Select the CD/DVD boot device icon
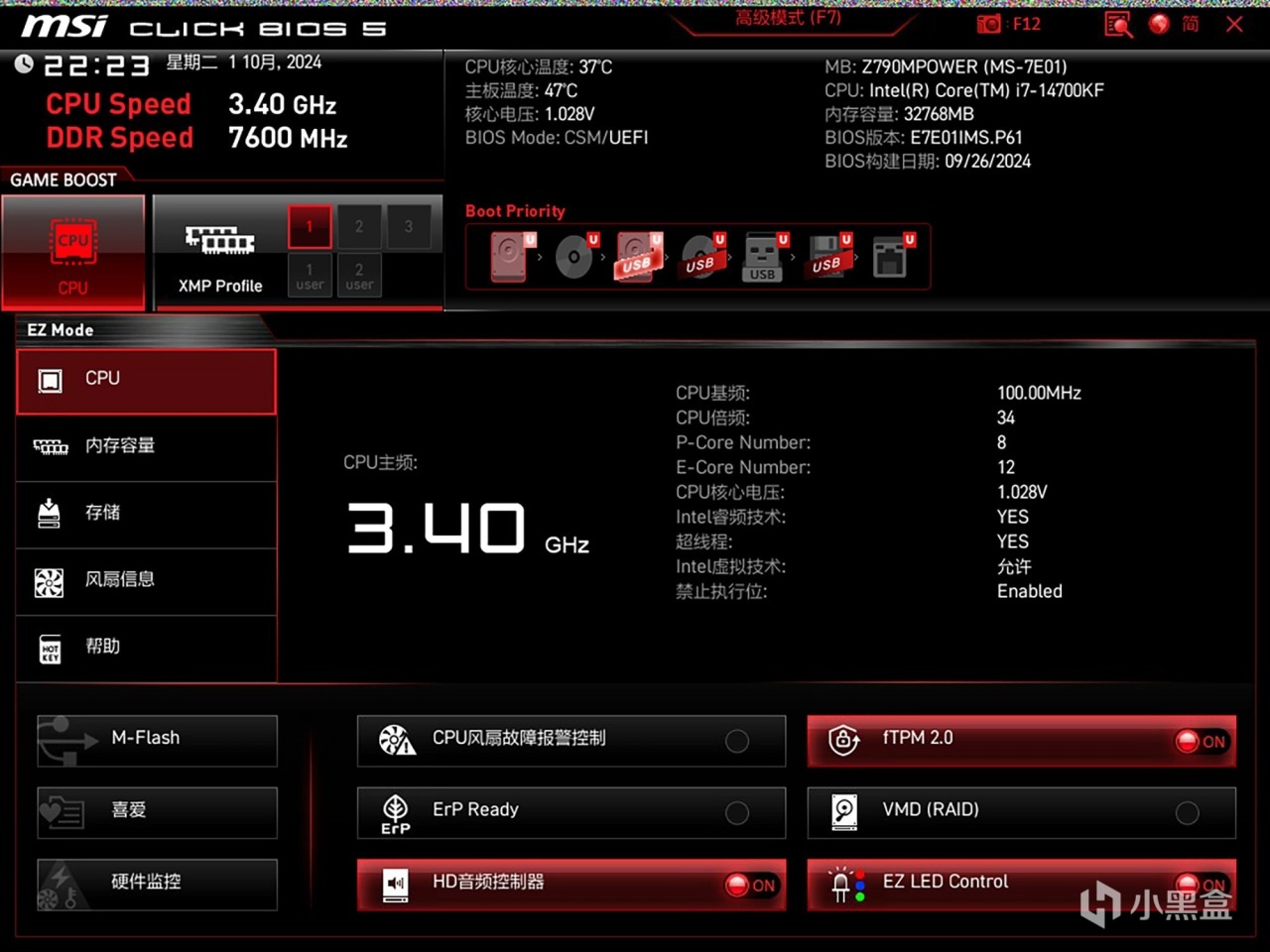The height and width of the screenshot is (952, 1270). click(575, 257)
